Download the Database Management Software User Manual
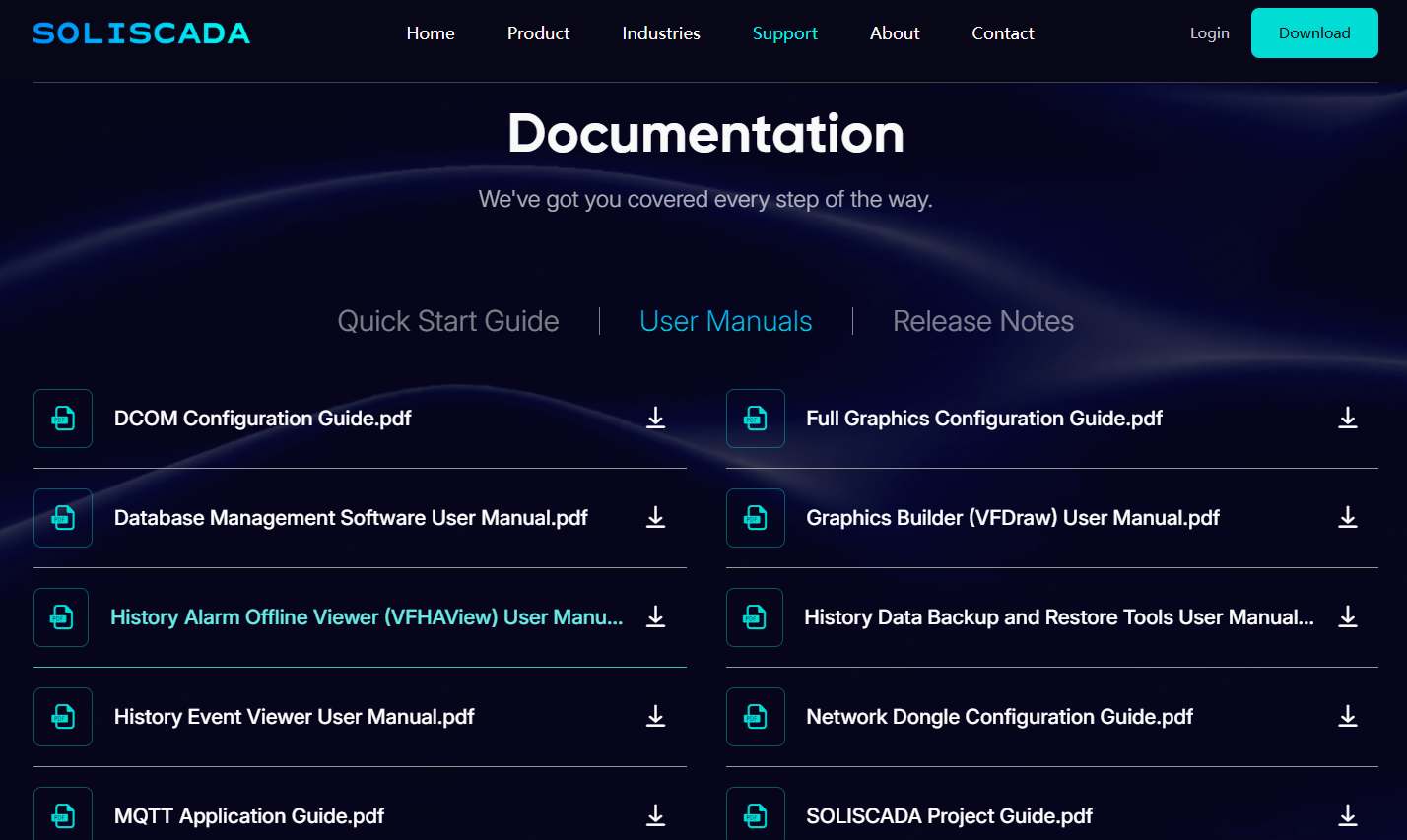 [x=655, y=518]
